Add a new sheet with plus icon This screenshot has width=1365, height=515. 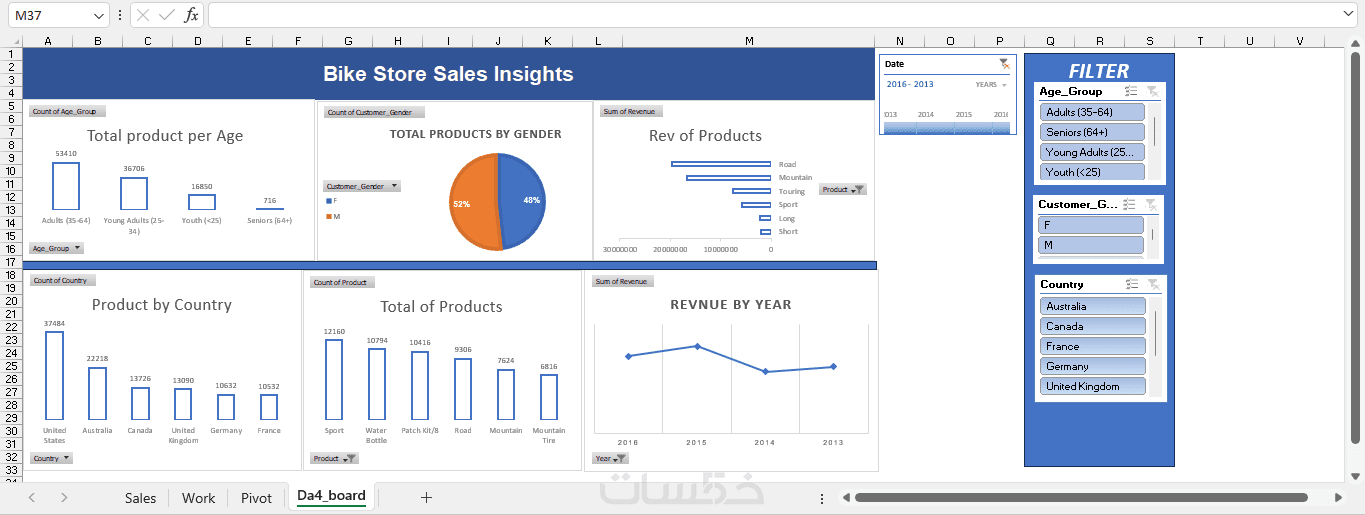click(426, 497)
